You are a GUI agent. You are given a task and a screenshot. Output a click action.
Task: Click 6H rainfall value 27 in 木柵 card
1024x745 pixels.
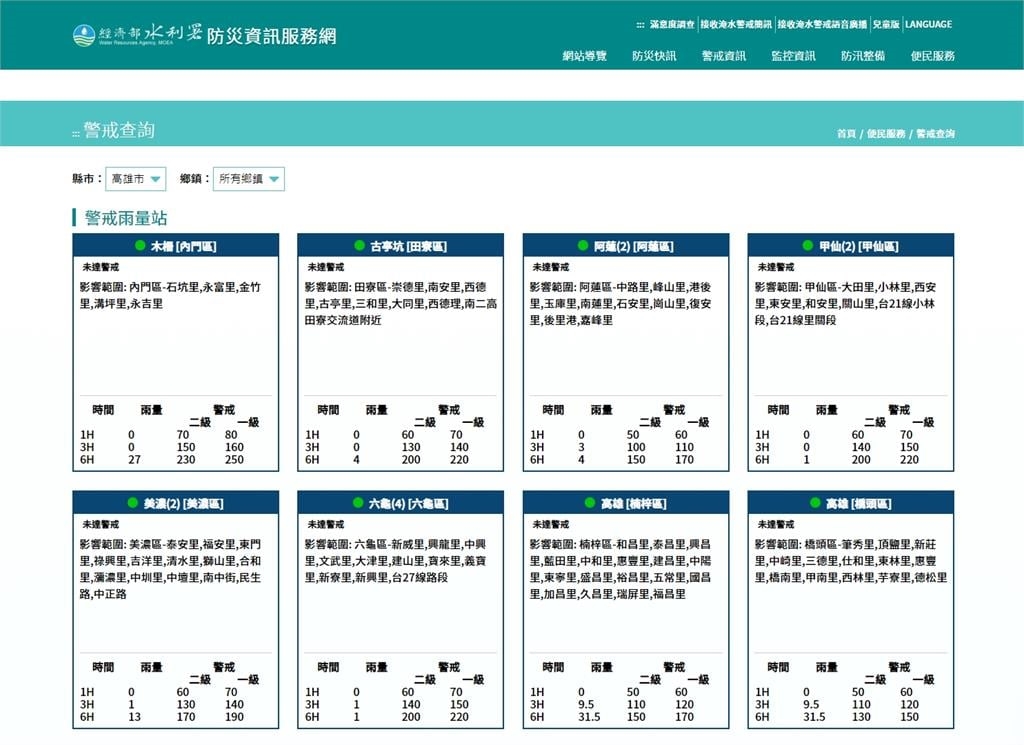click(x=135, y=460)
